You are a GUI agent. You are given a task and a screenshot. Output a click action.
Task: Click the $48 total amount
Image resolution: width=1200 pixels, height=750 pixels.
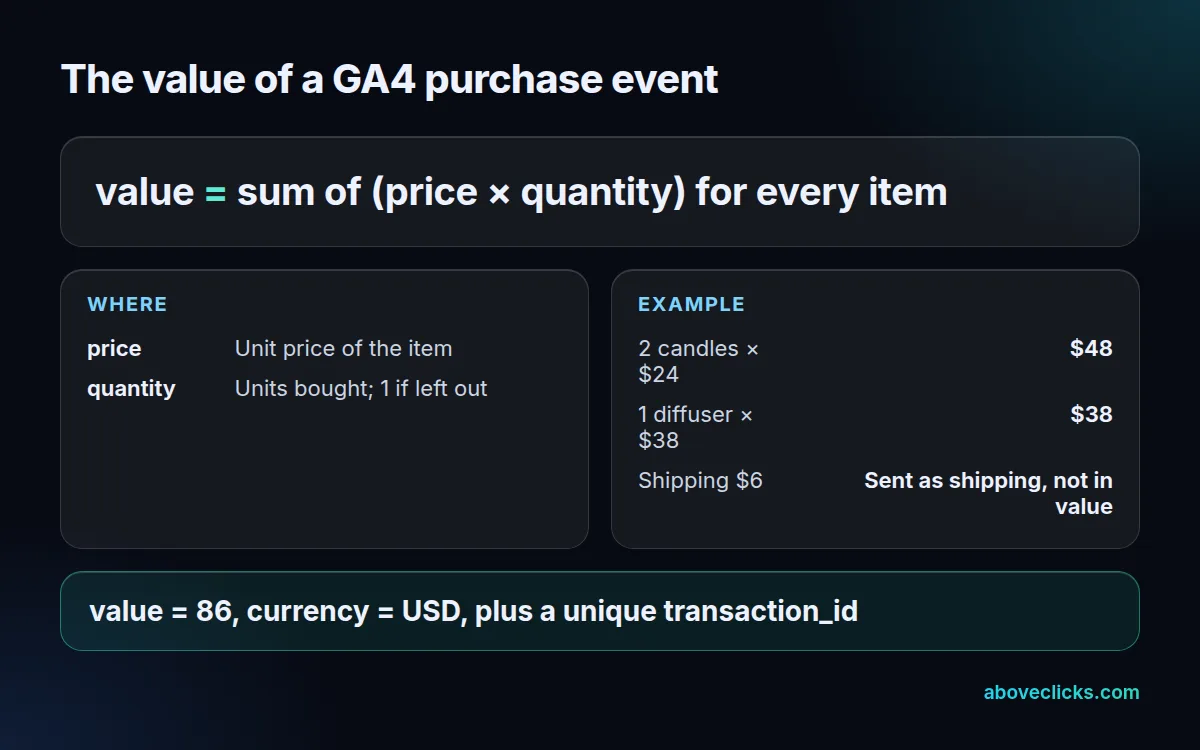1091,348
